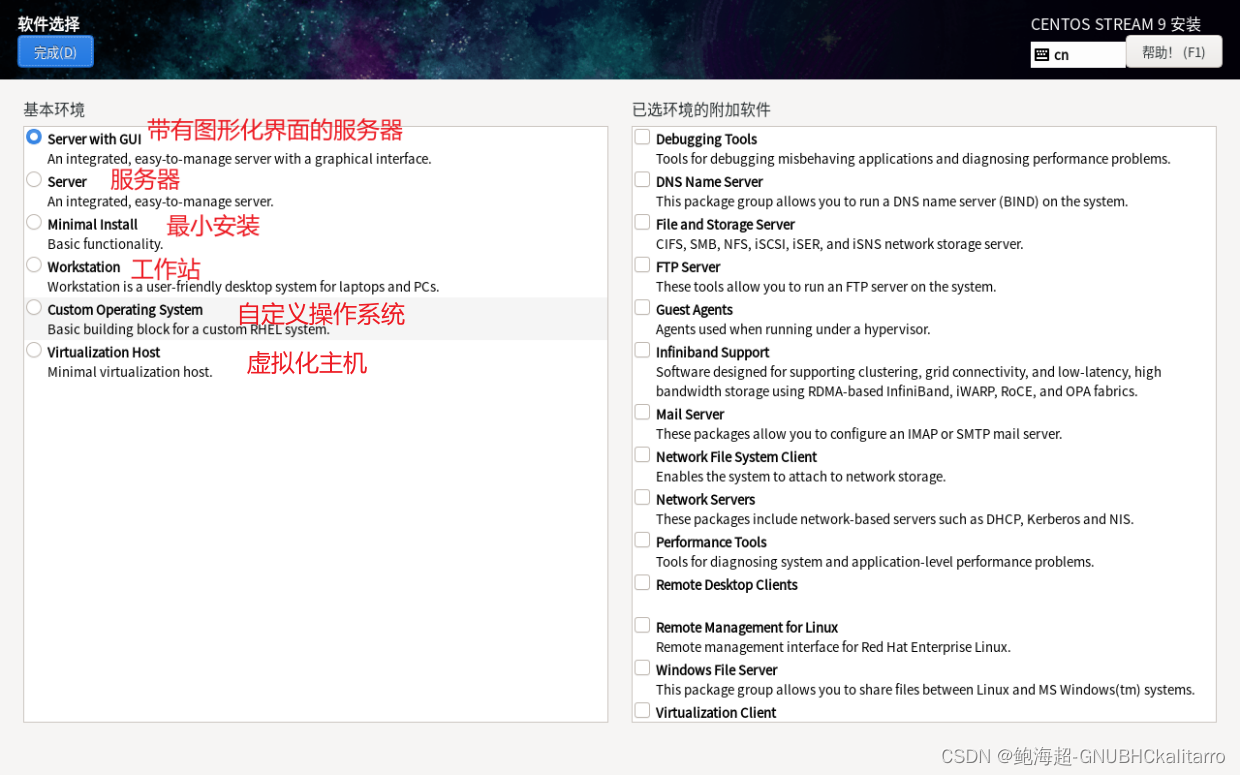Click the 完成(D) done button
Viewport: 1240px width, 775px height.
(55, 51)
